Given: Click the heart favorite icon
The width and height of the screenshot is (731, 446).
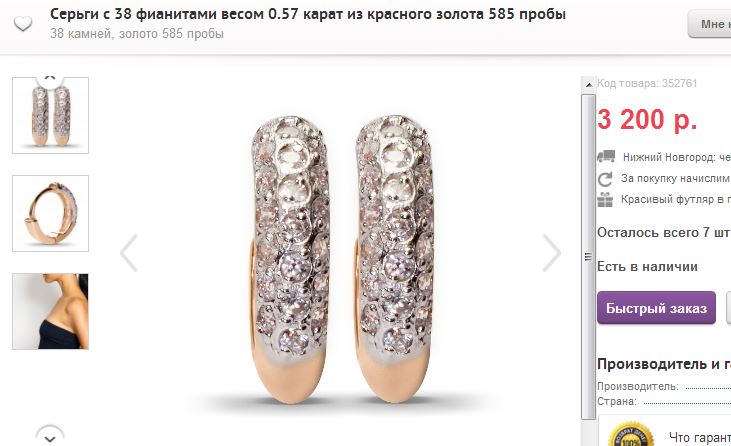Looking at the screenshot, I should (x=22, y=23).
